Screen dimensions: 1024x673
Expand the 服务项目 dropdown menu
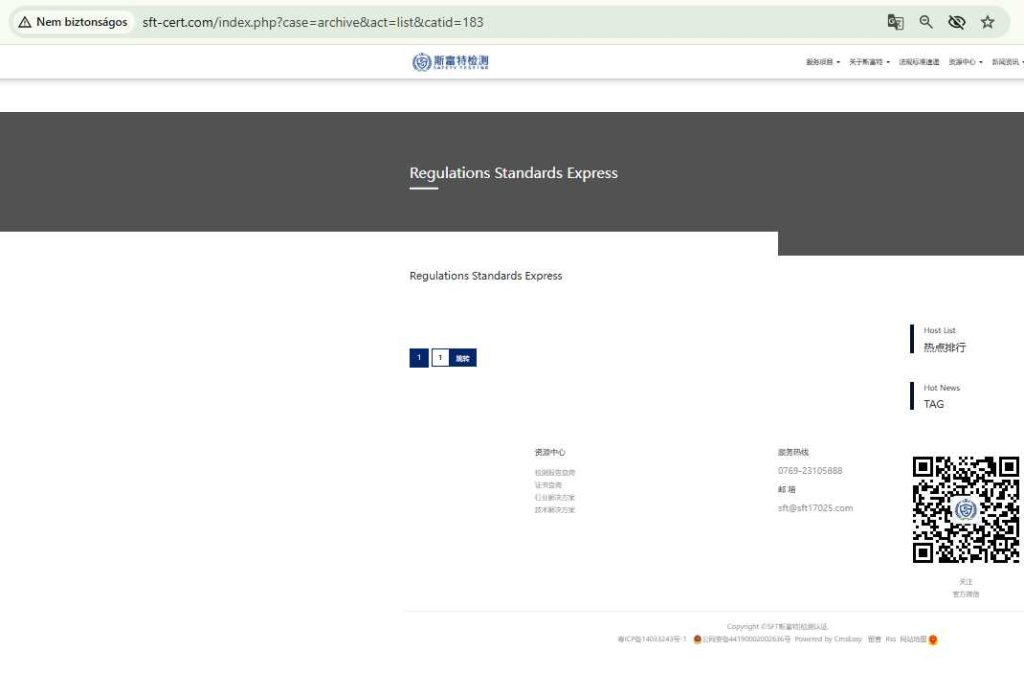pyautogui.click(x=822, y=62)
